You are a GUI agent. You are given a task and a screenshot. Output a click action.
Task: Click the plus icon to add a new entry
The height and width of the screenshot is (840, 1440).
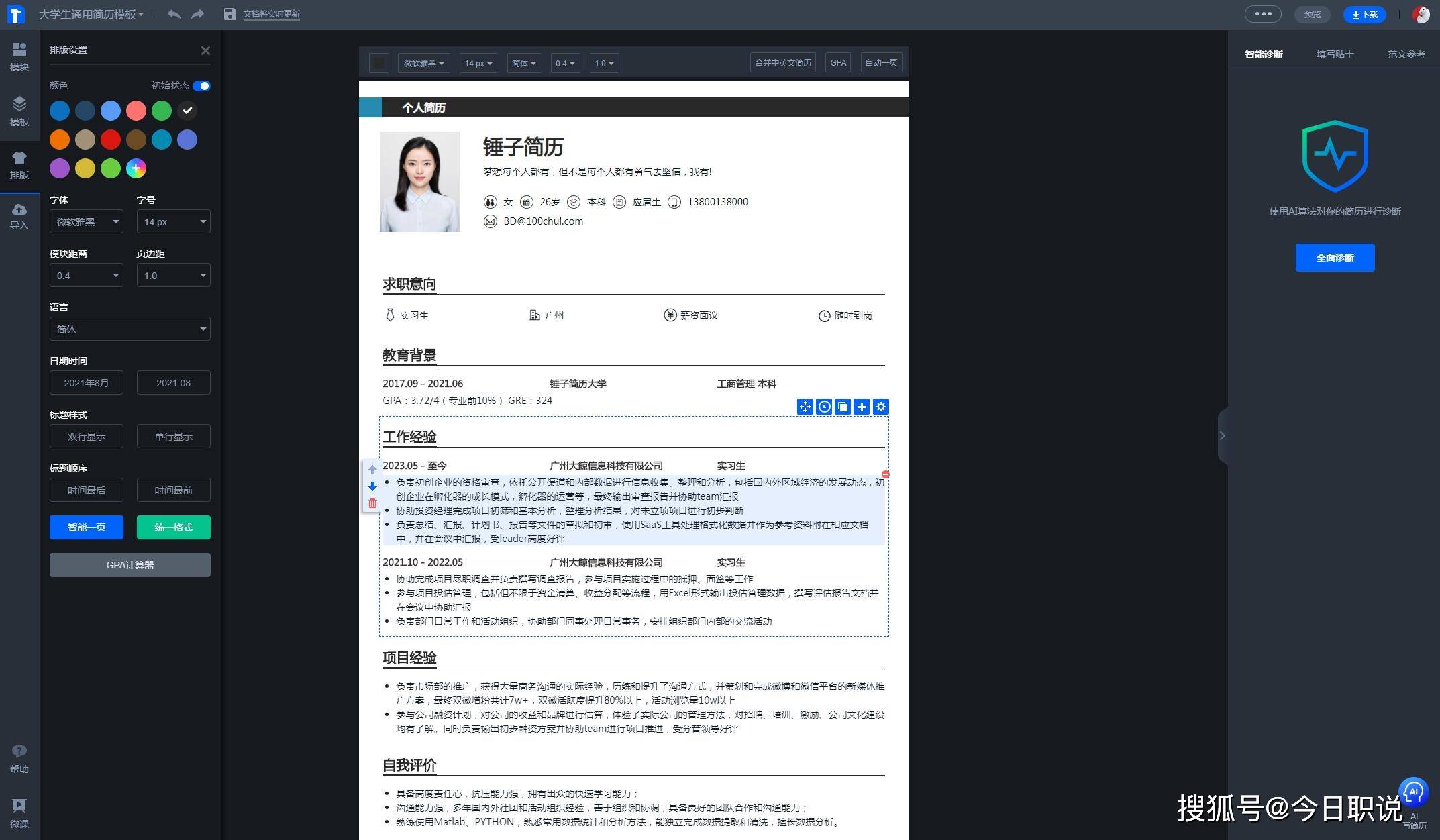[x=862, y=406]
